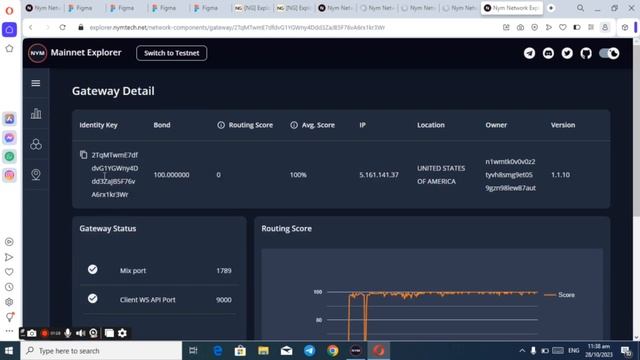Open the Discord link in header
Viewport: 640px width, 360px height.
(x=548, y=53)
